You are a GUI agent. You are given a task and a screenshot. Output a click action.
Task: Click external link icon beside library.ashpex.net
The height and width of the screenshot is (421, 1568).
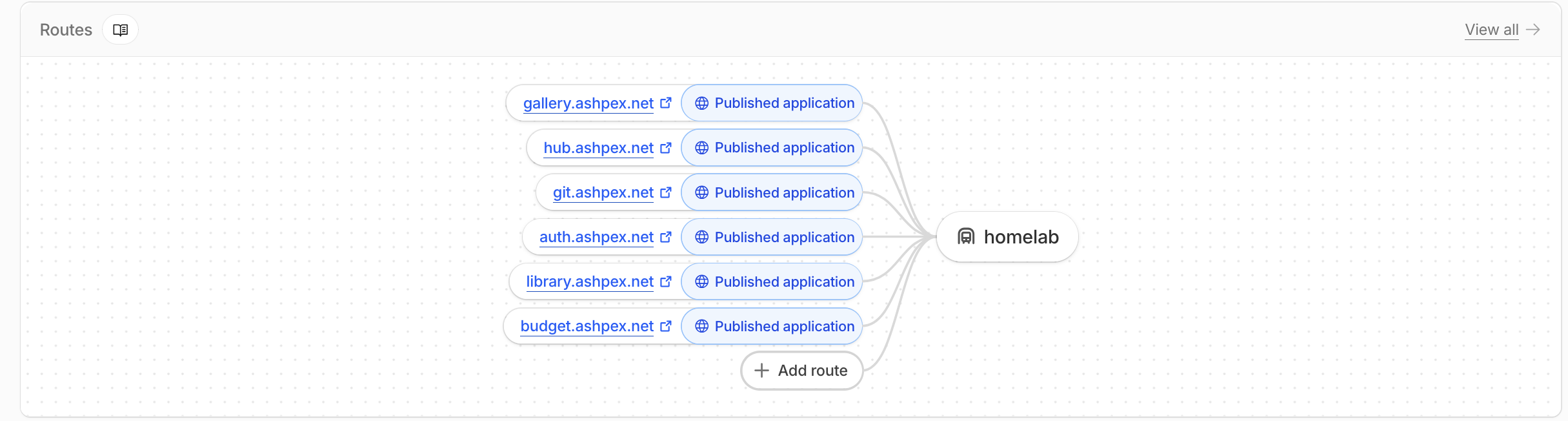point(666,282)
